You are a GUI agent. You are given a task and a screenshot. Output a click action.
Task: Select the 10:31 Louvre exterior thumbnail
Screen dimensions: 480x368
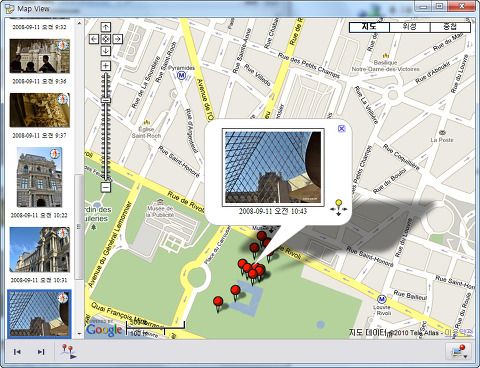point(40,249)
